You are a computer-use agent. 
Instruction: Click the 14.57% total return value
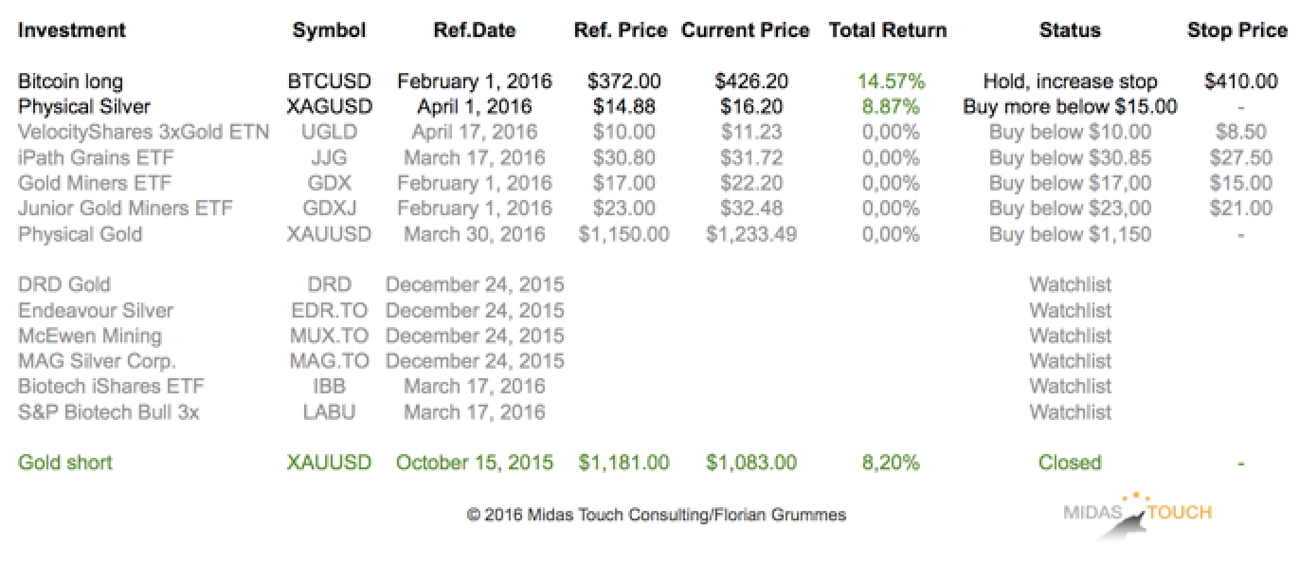(888, 82)
